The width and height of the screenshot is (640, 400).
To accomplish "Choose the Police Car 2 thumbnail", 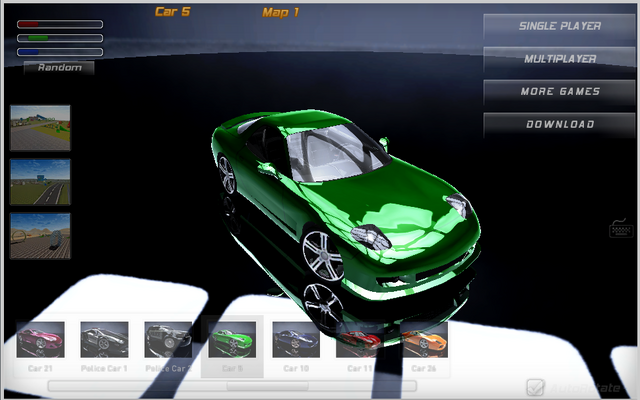I will tap(168, 340).
